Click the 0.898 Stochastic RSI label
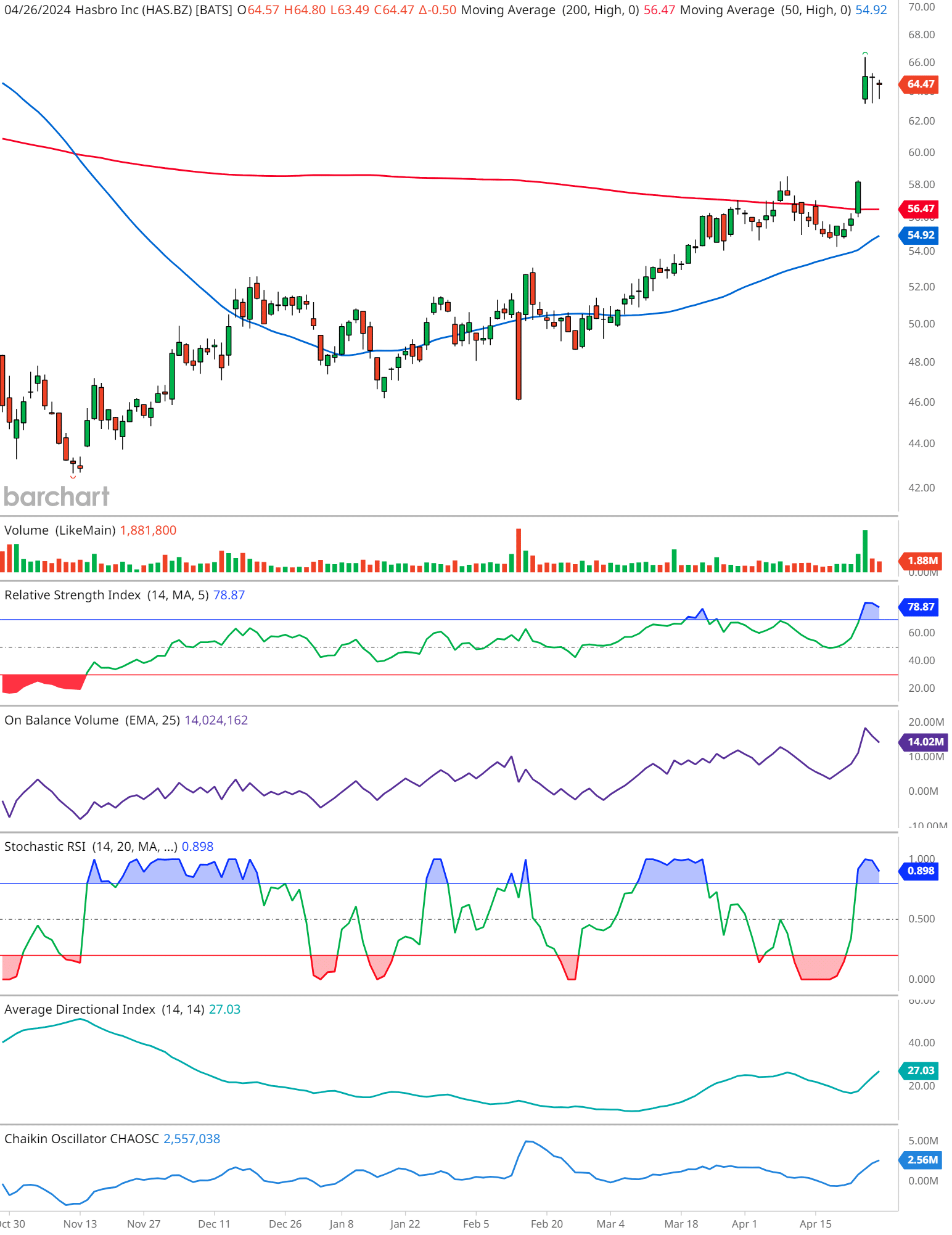 920,871
